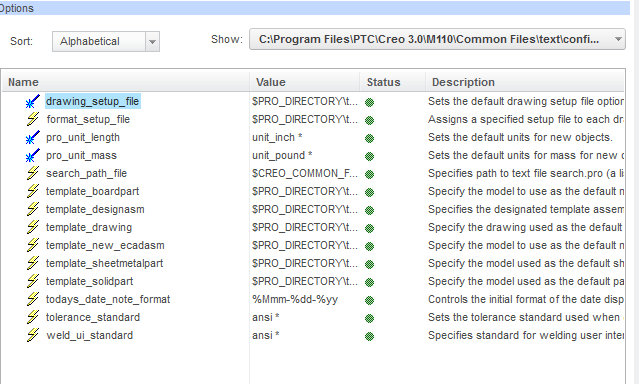Image resolution: width=639 pixels, height=384 pixels.
Task: Select the template_new_ecadasm option
Action: coord(105,245)
